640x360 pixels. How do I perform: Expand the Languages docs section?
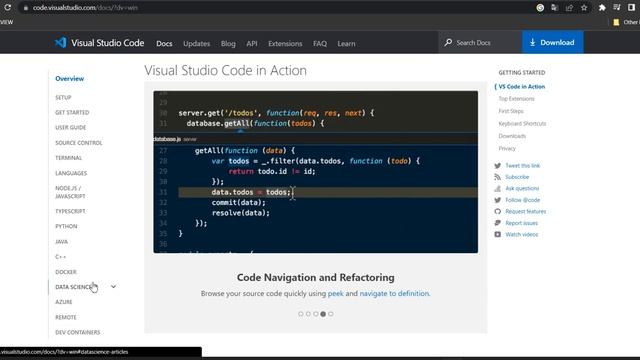click(x=71, y=173)
